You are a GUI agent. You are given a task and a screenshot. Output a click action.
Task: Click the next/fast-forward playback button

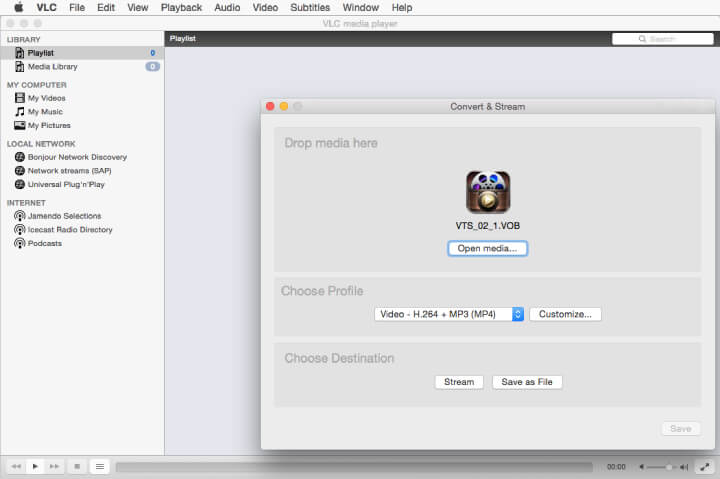tap(54, 467)
